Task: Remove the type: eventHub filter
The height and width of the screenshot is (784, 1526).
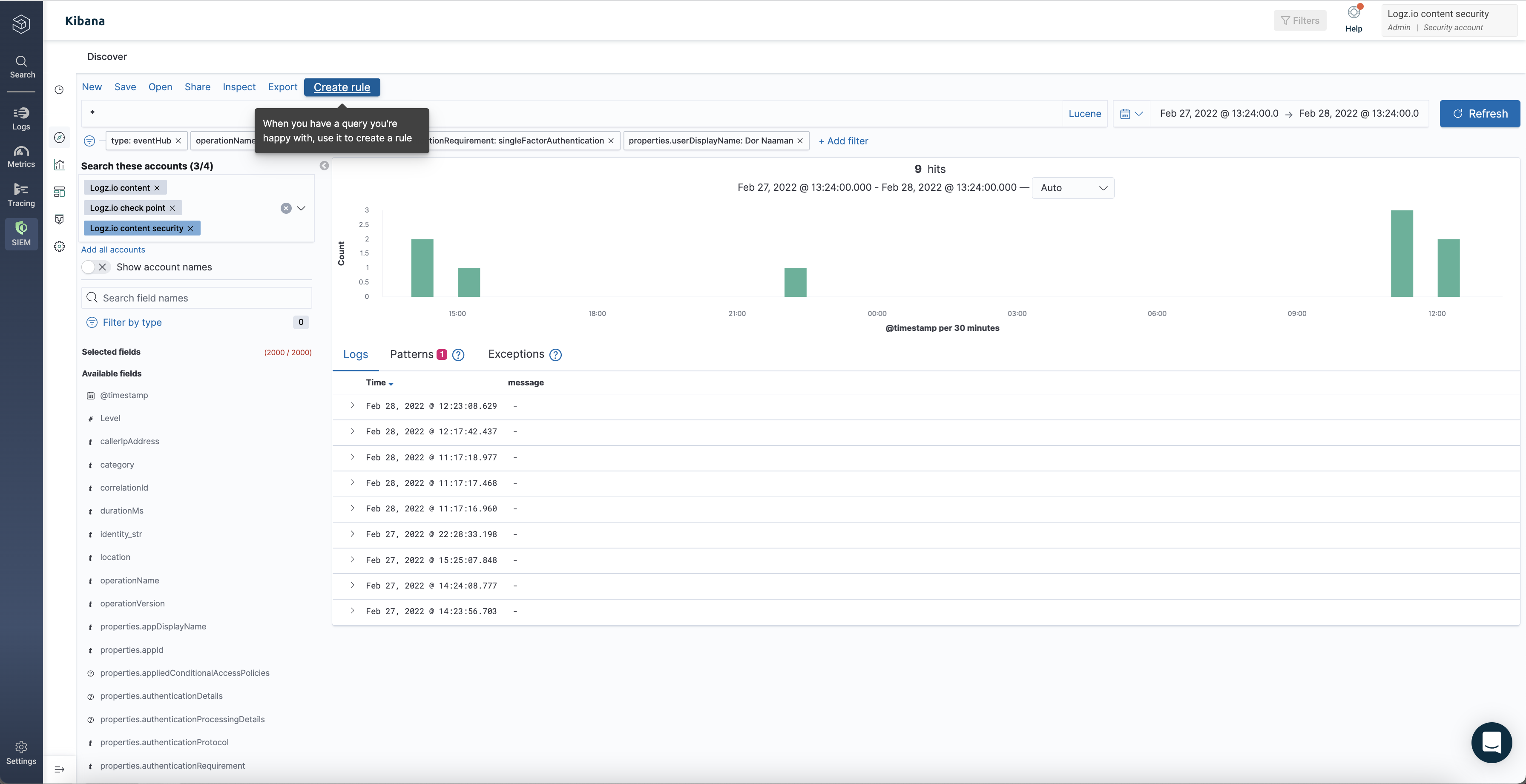Action: (x=178, y=141)
